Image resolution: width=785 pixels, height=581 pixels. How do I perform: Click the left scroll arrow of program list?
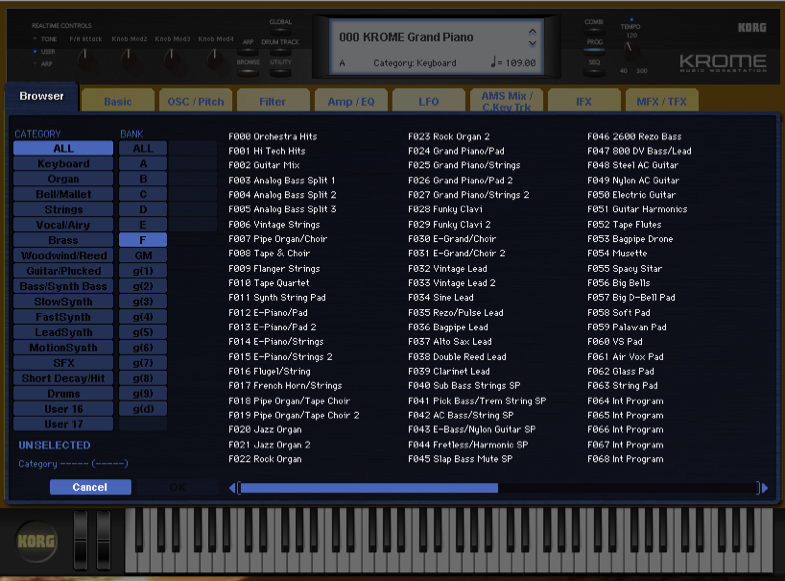pyautogui.click(x=232, y=488)
